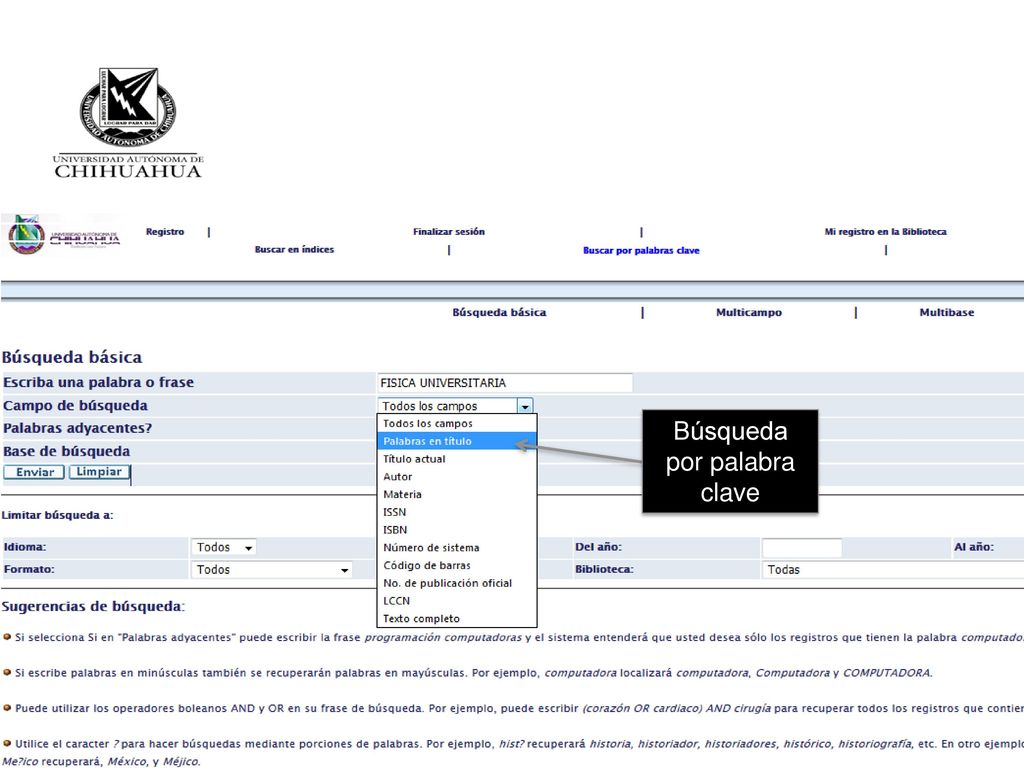
Task: Click the Sugerencias de búsqueda heading
Action: 93,607
